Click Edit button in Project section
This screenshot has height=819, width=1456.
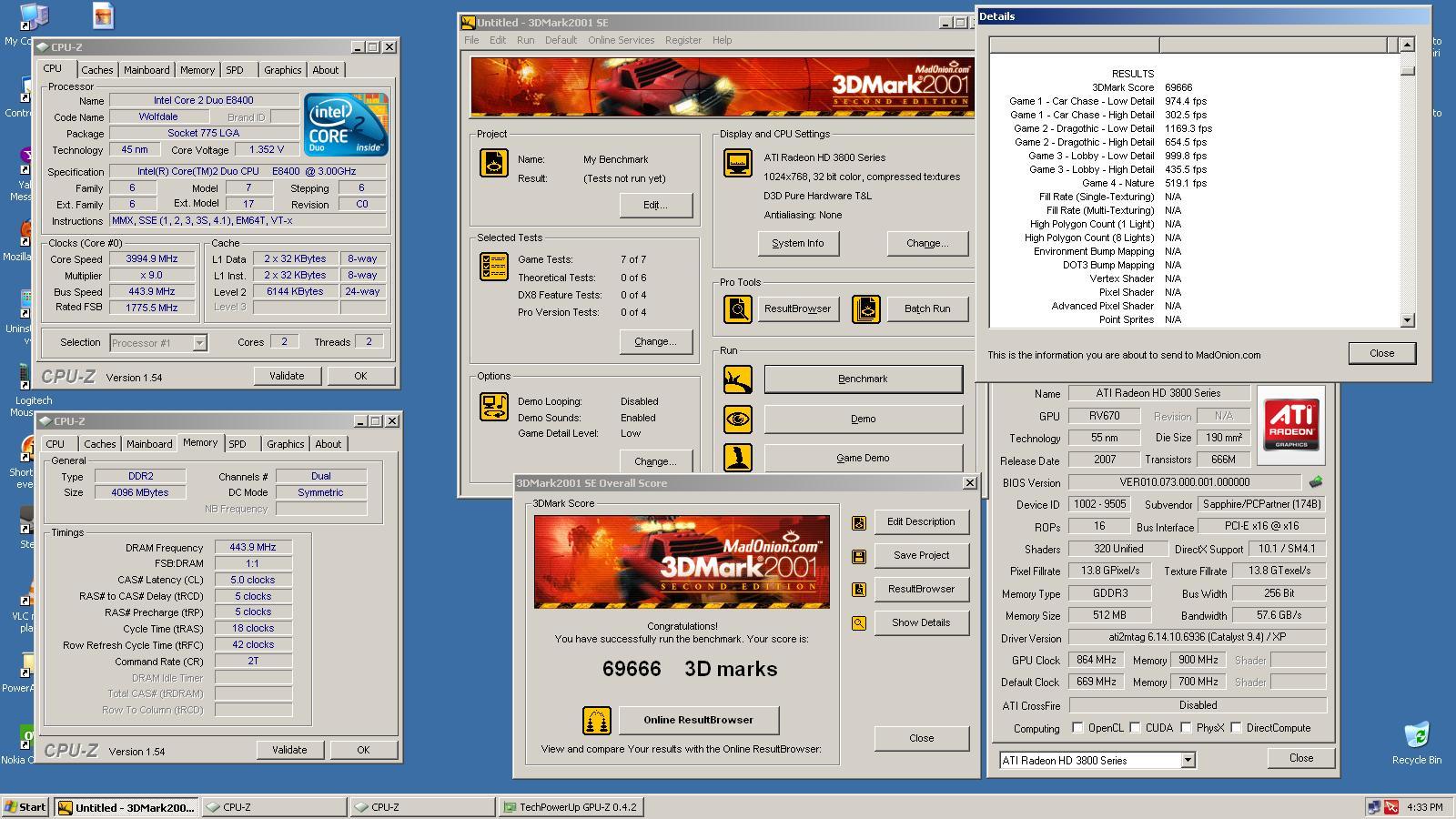[x=655, y=205]
